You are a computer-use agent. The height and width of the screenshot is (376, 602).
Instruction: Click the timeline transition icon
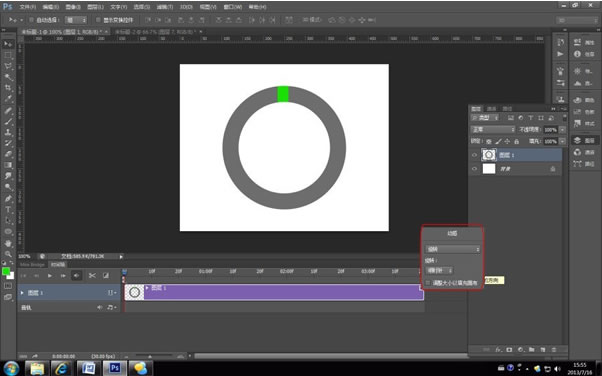coord(106,276)
